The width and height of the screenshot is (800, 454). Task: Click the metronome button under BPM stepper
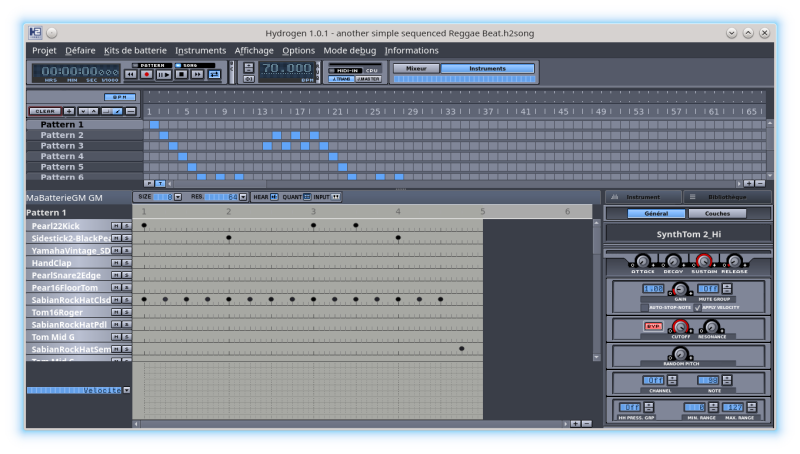coord(249,79)
